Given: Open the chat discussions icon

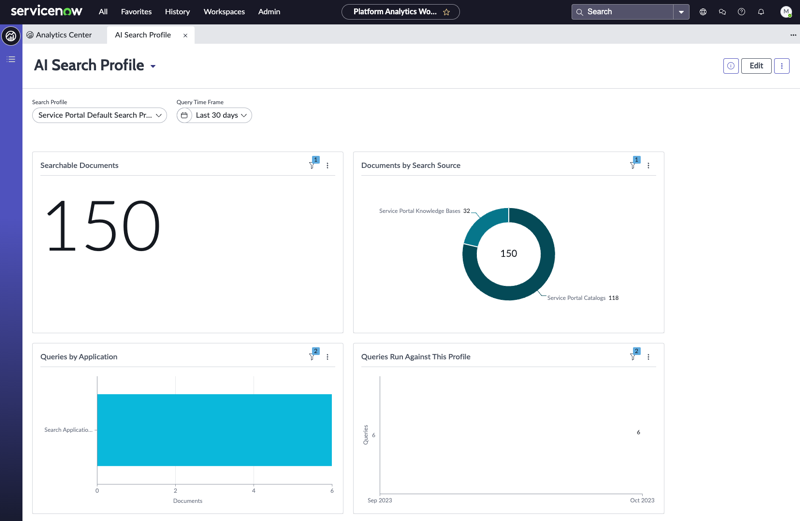Looking at the screenshot, I should (x=722, y=12).
